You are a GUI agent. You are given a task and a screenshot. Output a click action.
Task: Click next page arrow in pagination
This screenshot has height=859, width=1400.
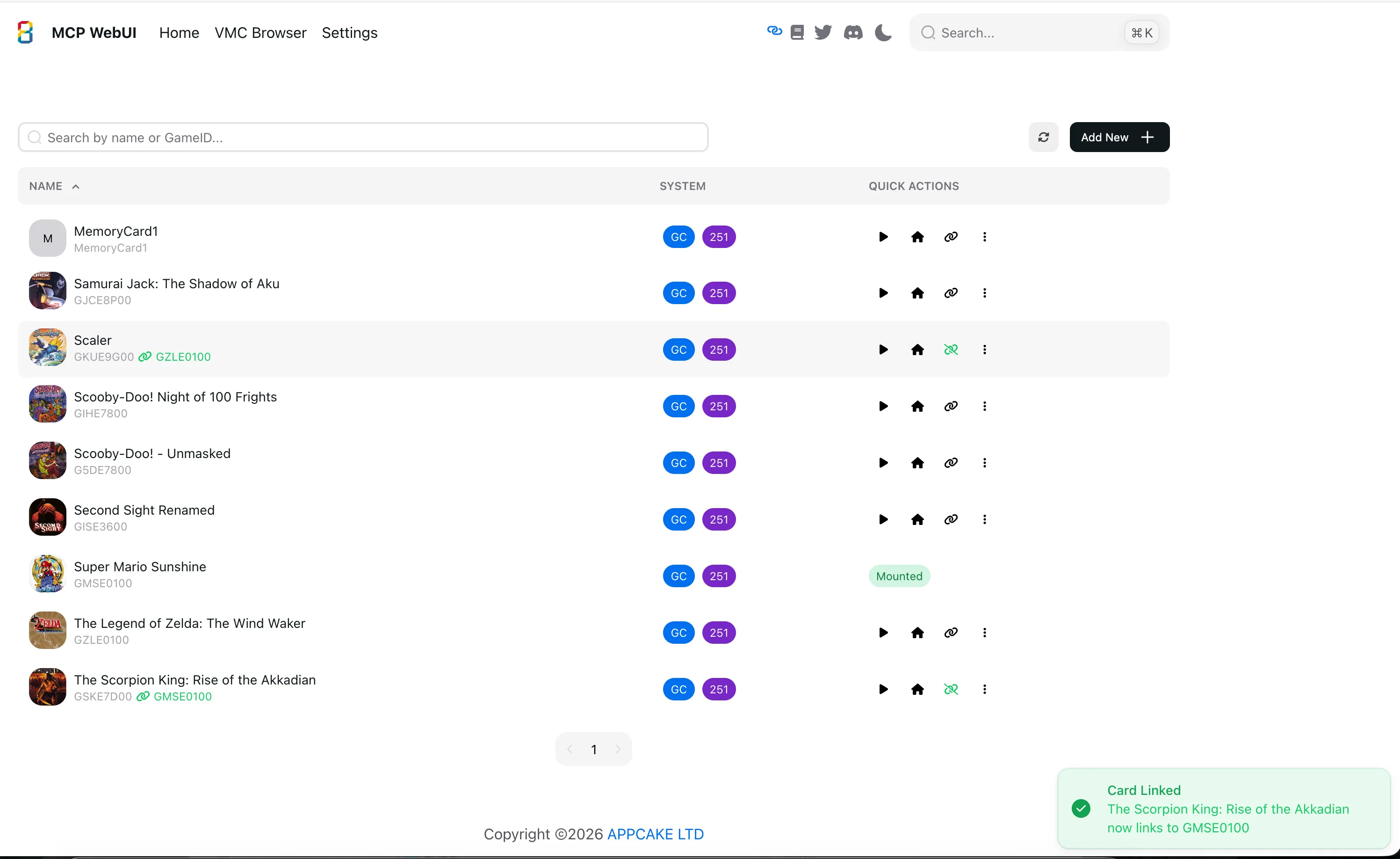(x=618, y=749)
